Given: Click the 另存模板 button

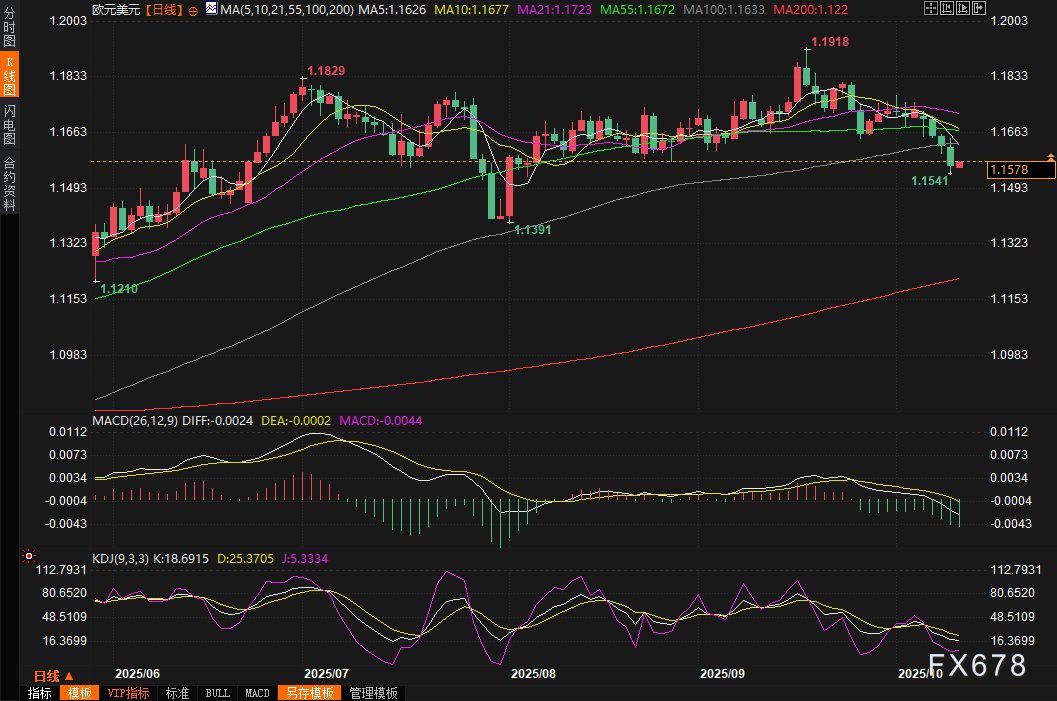Looking at the screenshot, I should (x=308, y=693).
